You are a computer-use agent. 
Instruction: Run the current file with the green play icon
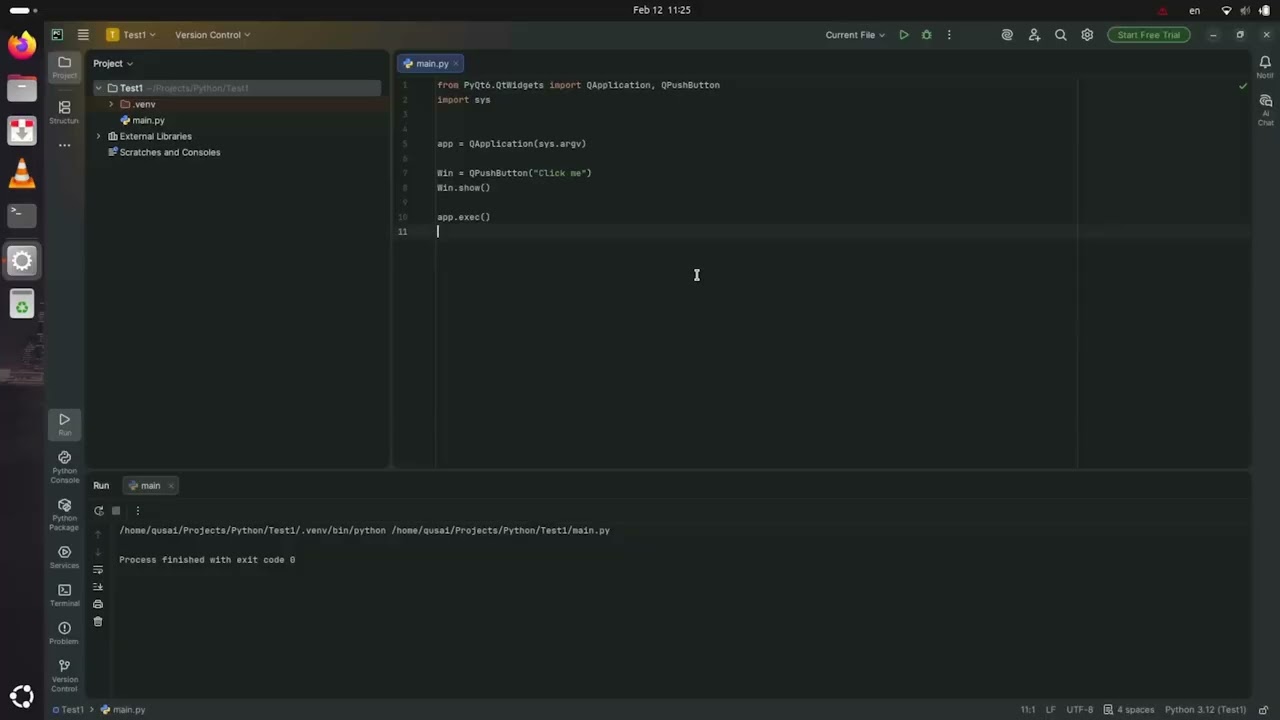coord(904,35)
